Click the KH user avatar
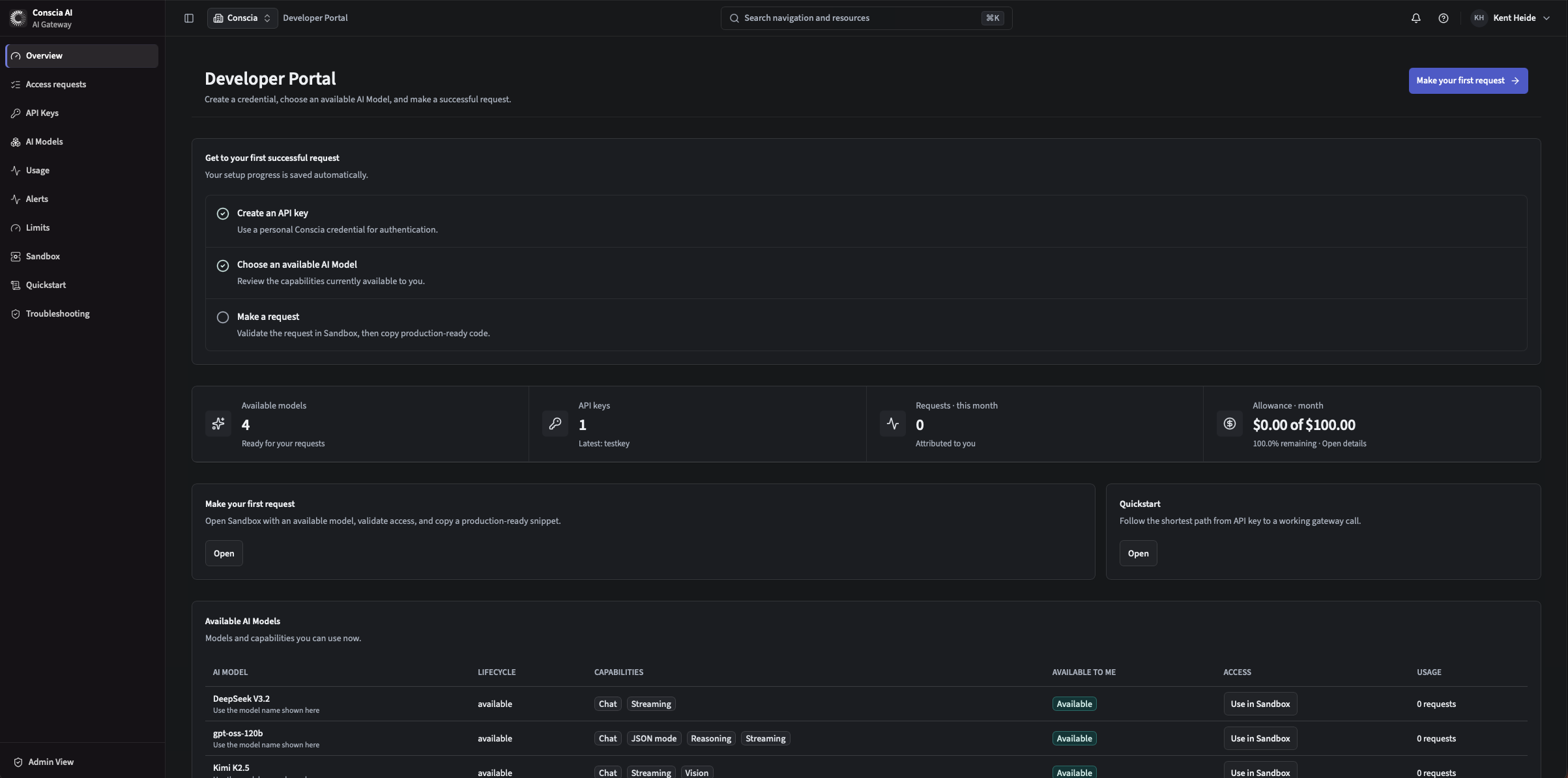This screenshot has width=1568, height=778. point(1479,18)
